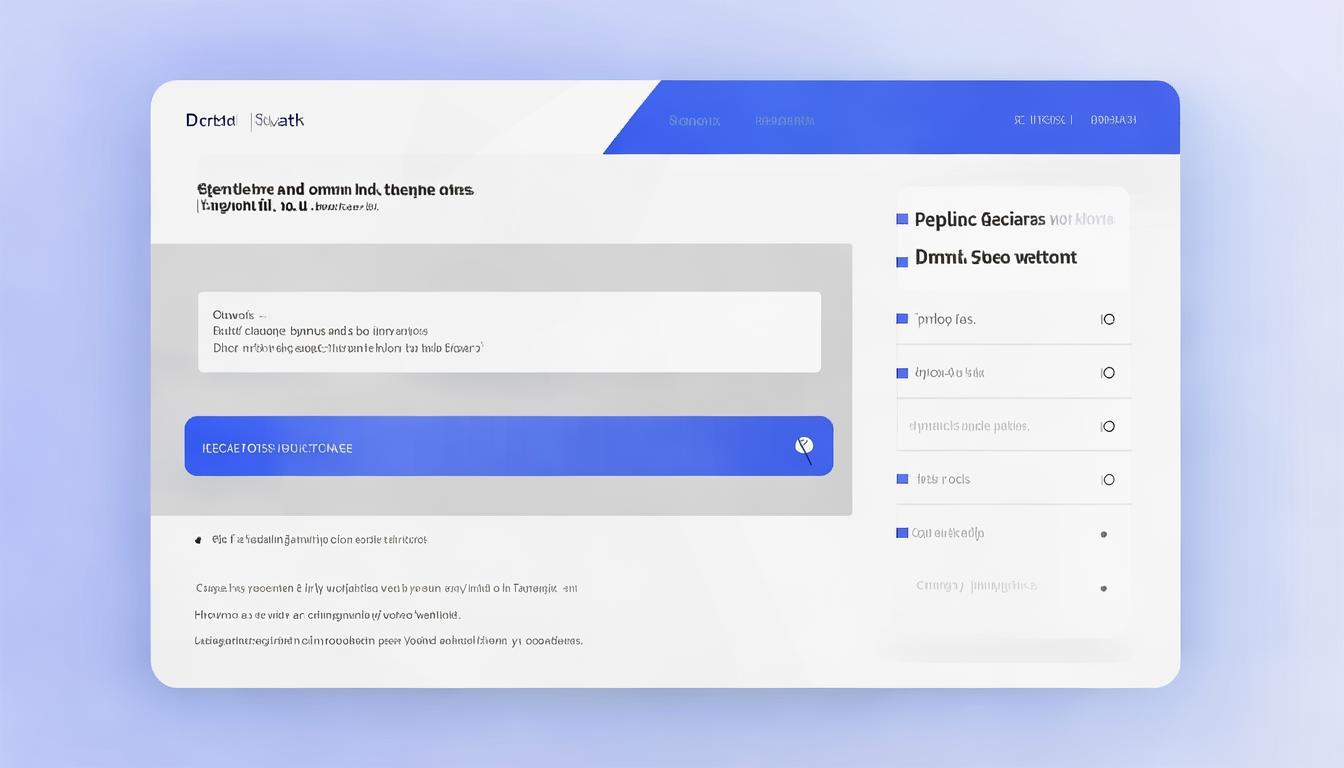1344x768 pixels.
Task: Open the second menu item in the blue header
Action: [784, 121]
